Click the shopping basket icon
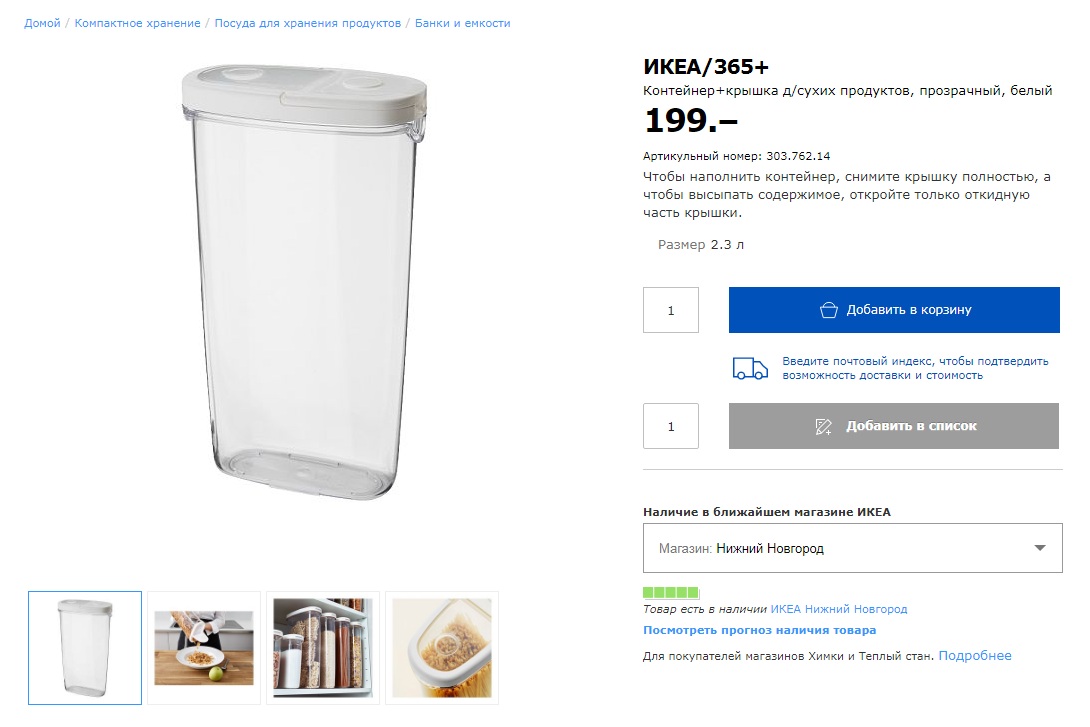Viewport: 1090px width, 727px height. tap(828, 310)
